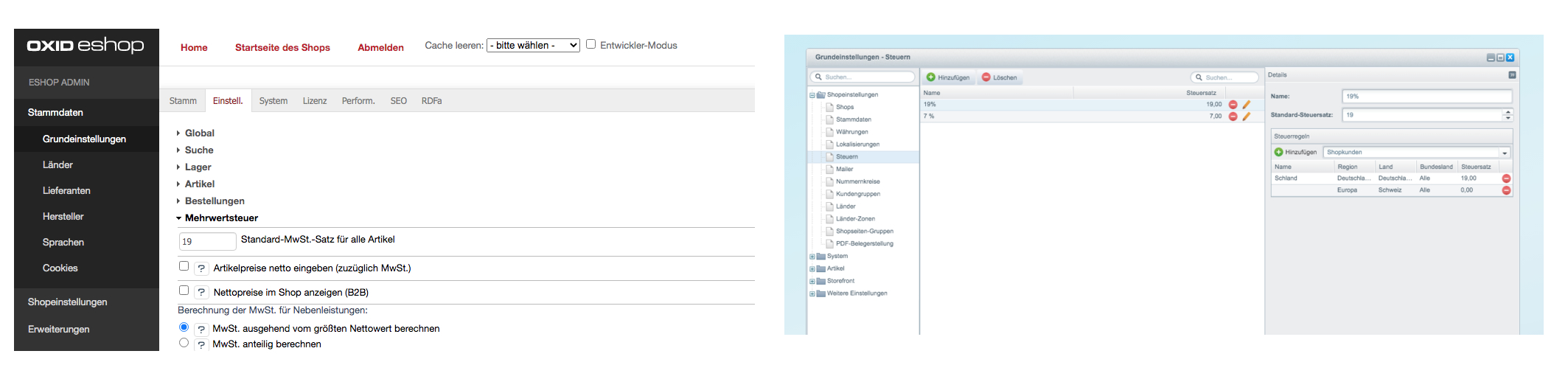The height and width of the screenshot is (379, 1568).
Task: Expand the Artikel tree node toggle
Action: click(812, 269)
